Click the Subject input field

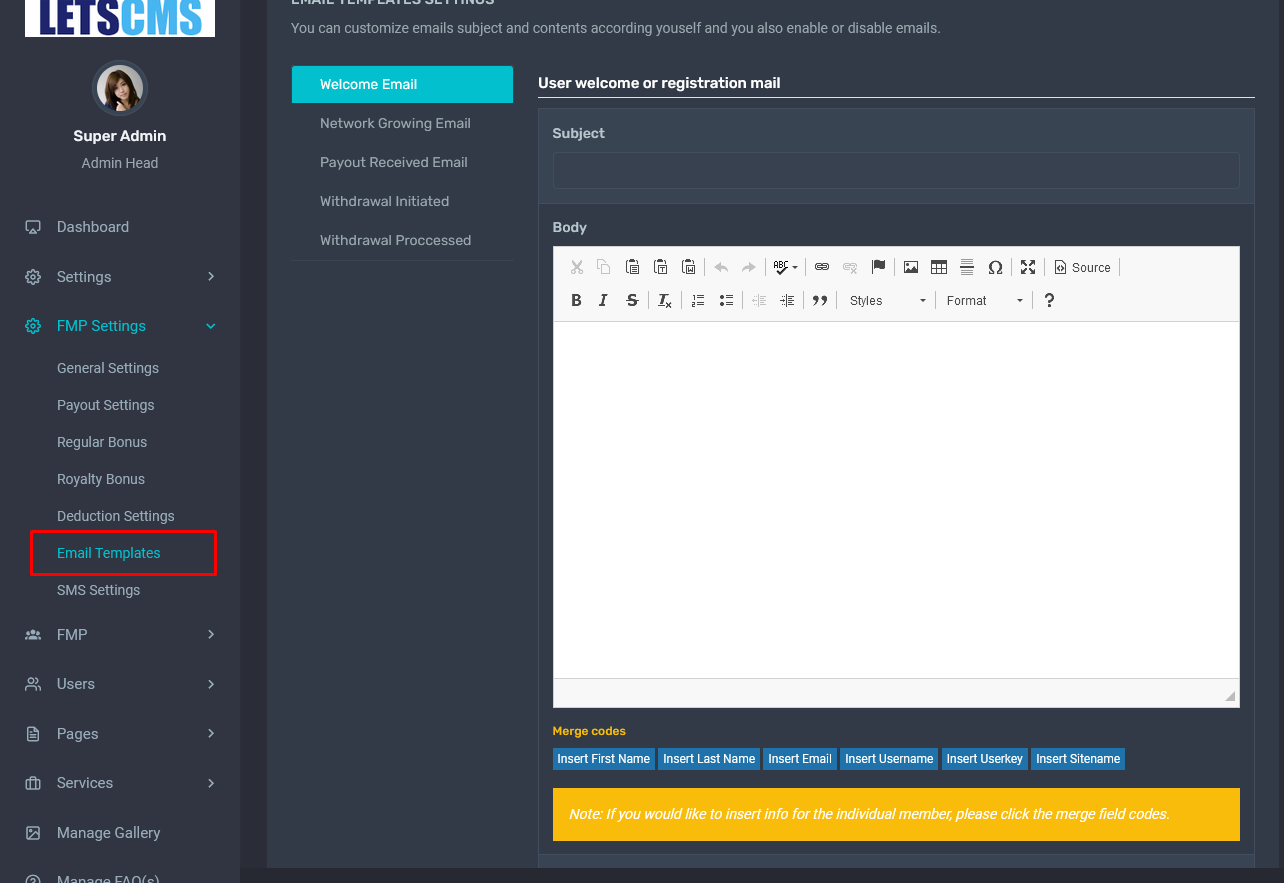point(895,170)
